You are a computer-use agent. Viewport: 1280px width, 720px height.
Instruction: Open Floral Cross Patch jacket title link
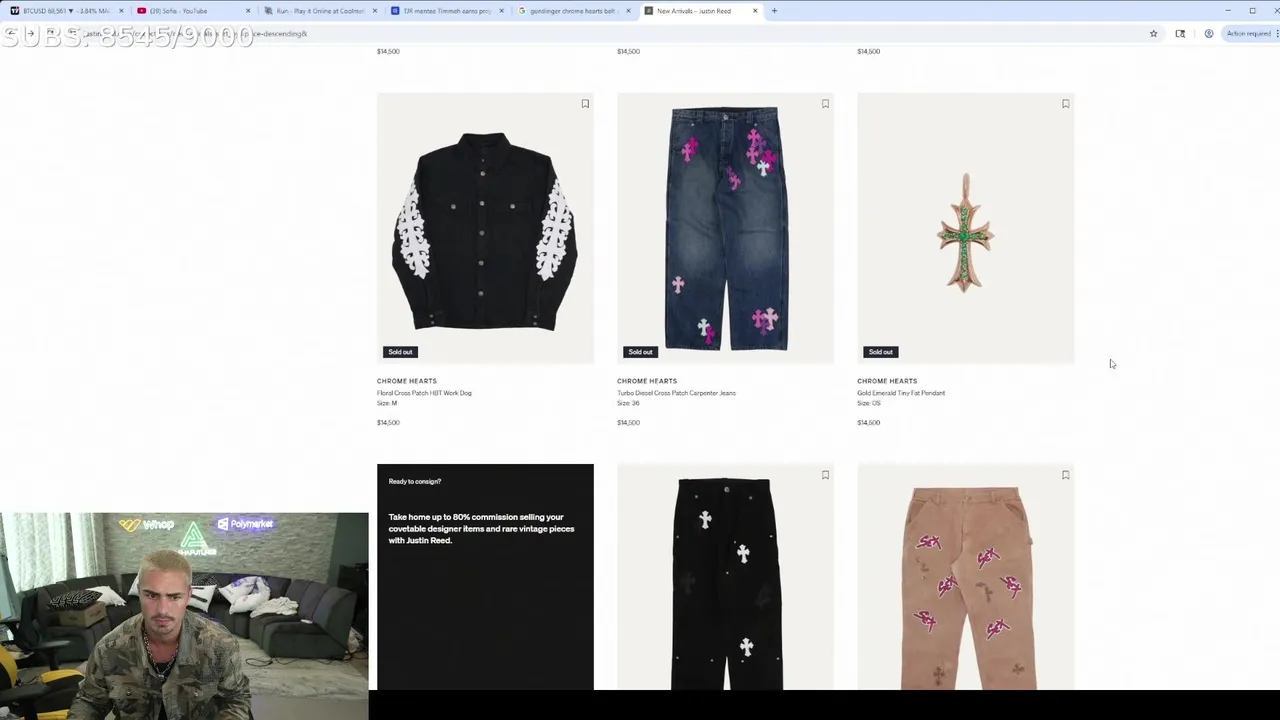(x=424, y=393)
